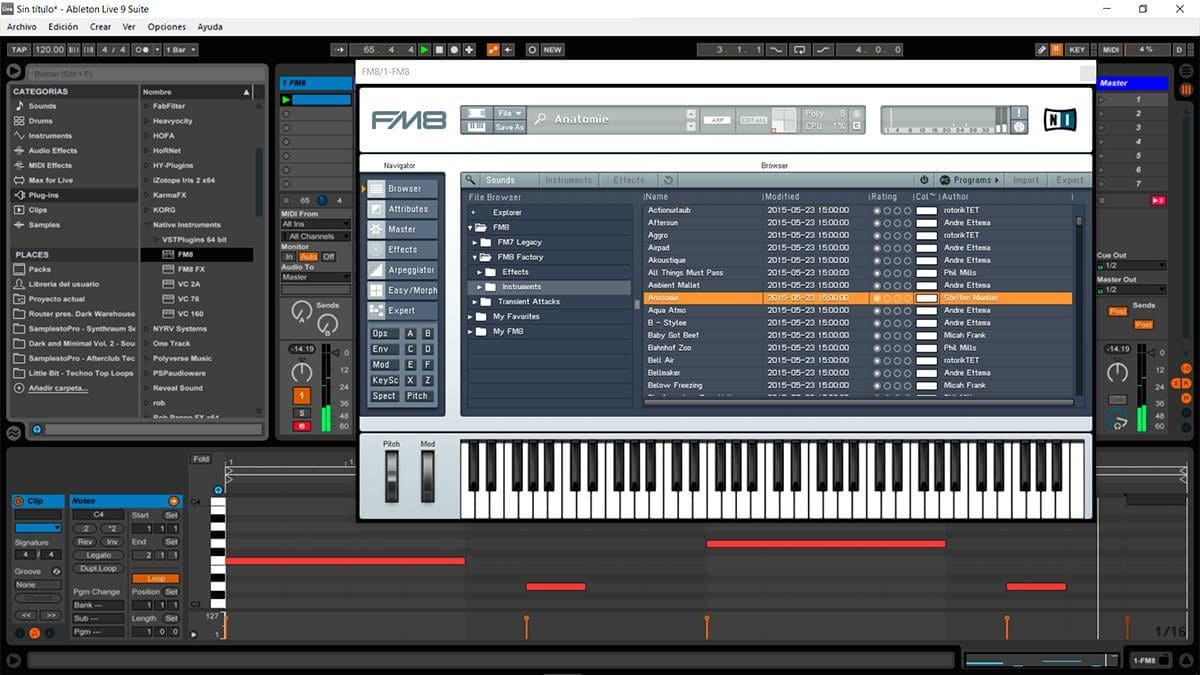Open the quantization 1 Bar dropdown

(x=179, y=49)
